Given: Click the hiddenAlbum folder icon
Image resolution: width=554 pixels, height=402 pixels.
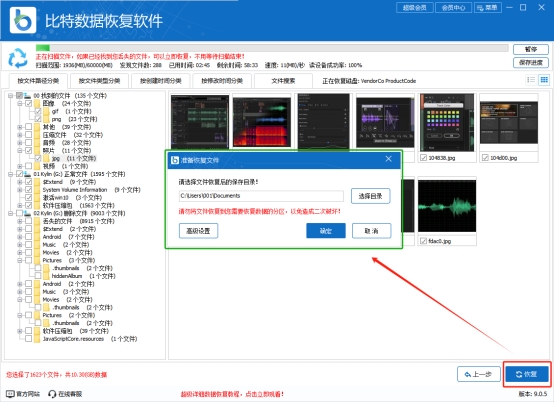Looking at the screenshot, I should click(x=46, y=276).
